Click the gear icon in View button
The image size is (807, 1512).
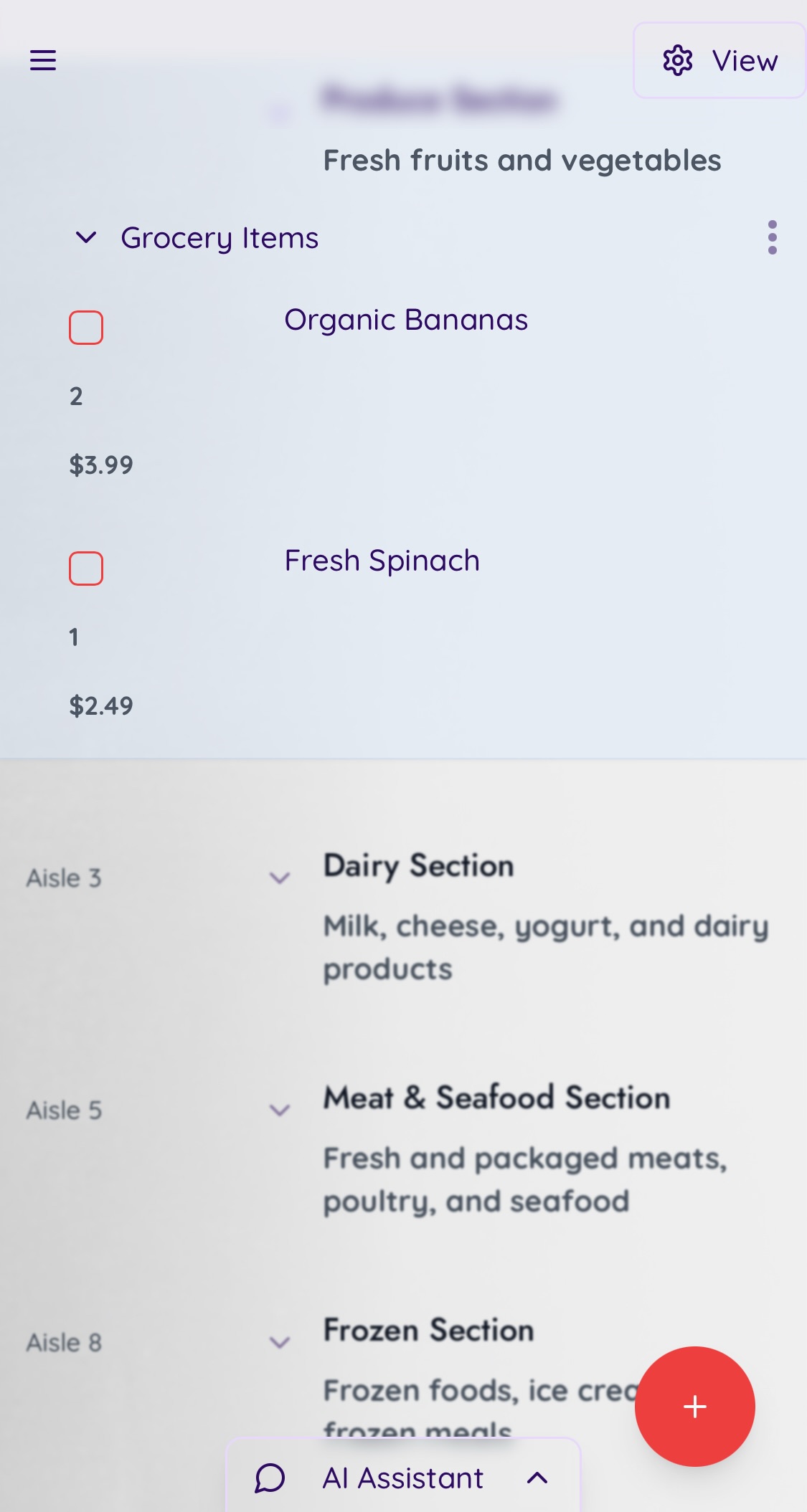coord(677,61)
